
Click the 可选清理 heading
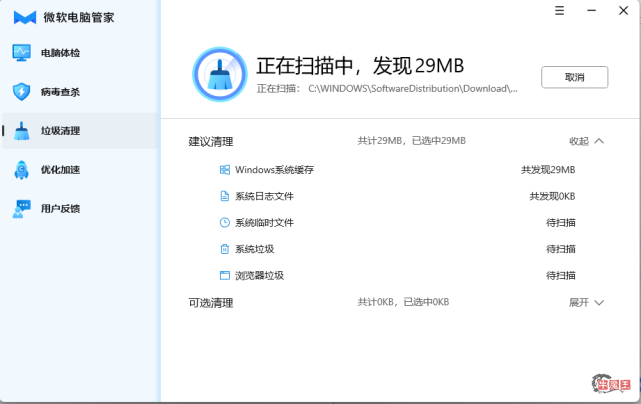(211, 303)
